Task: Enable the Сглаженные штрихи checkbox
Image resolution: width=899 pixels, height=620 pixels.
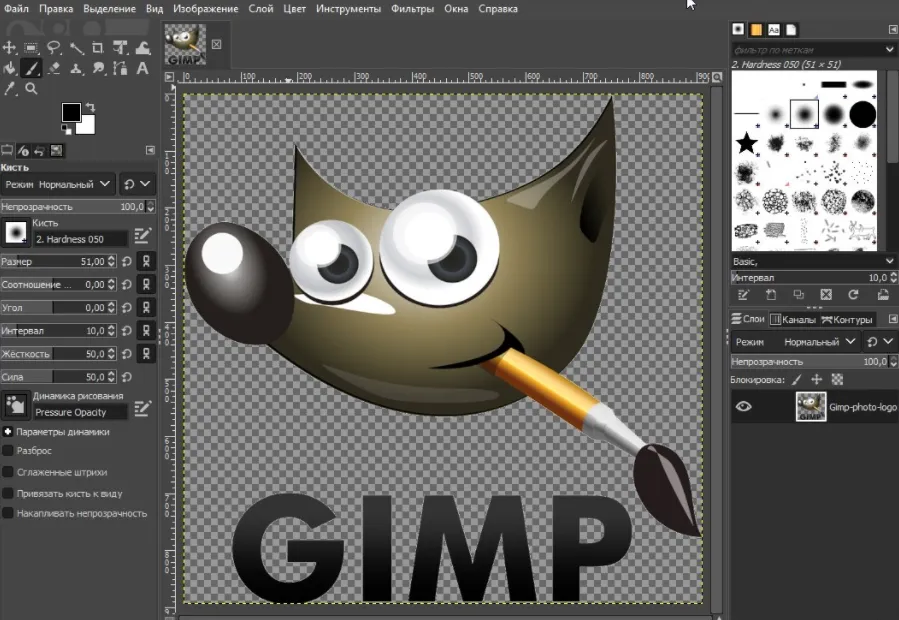Action: 8,472
